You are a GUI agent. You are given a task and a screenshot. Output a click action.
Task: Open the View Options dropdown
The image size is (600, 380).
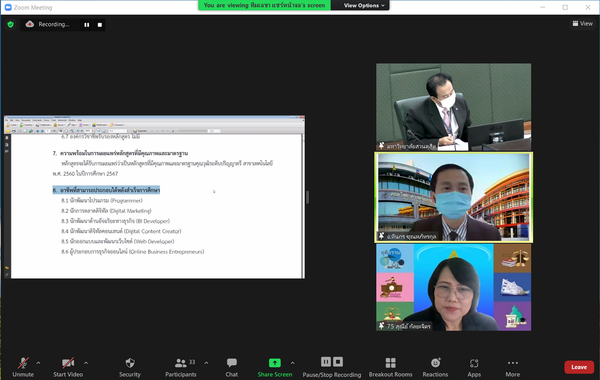point(364,5)
